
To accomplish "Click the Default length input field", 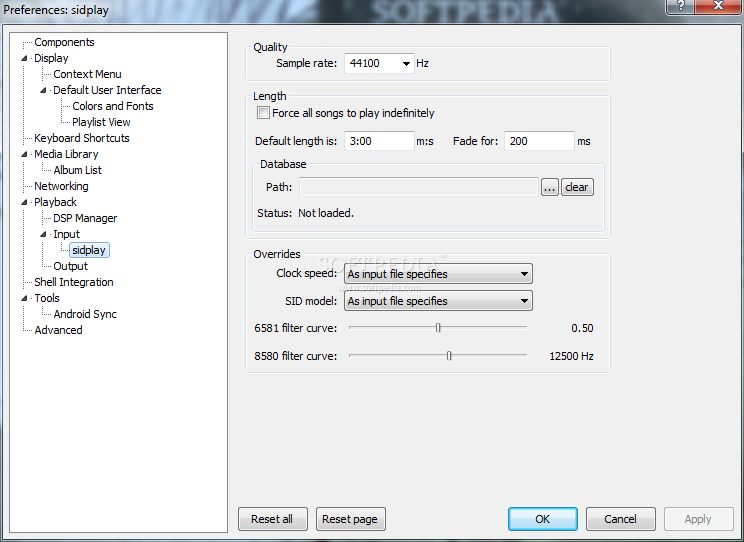I will tap(379, 141).
